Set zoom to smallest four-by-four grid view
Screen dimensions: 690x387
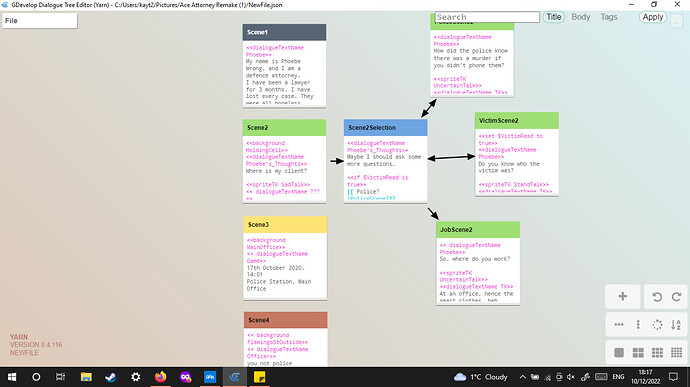676,353
